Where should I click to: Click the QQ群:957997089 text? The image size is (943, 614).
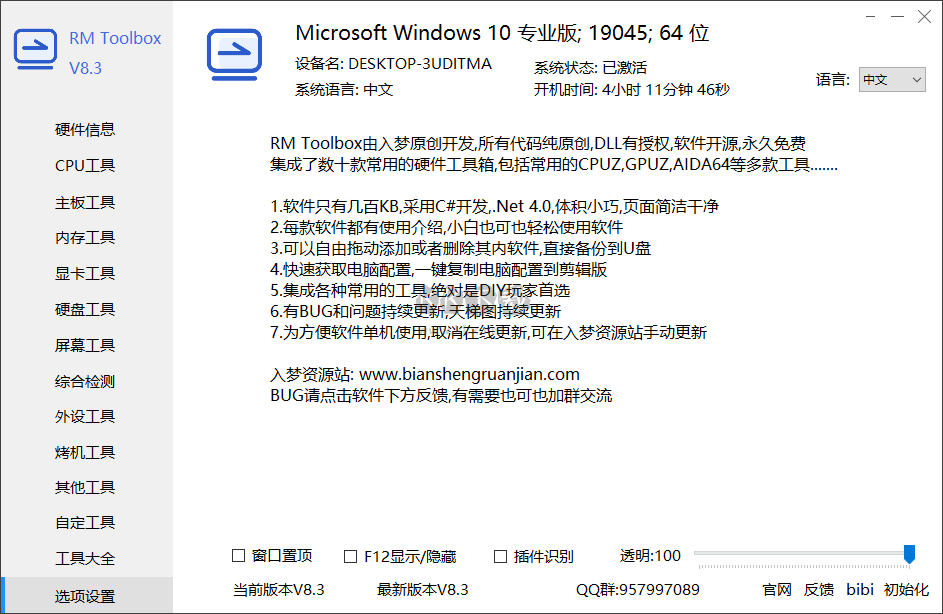coord(638,590)
